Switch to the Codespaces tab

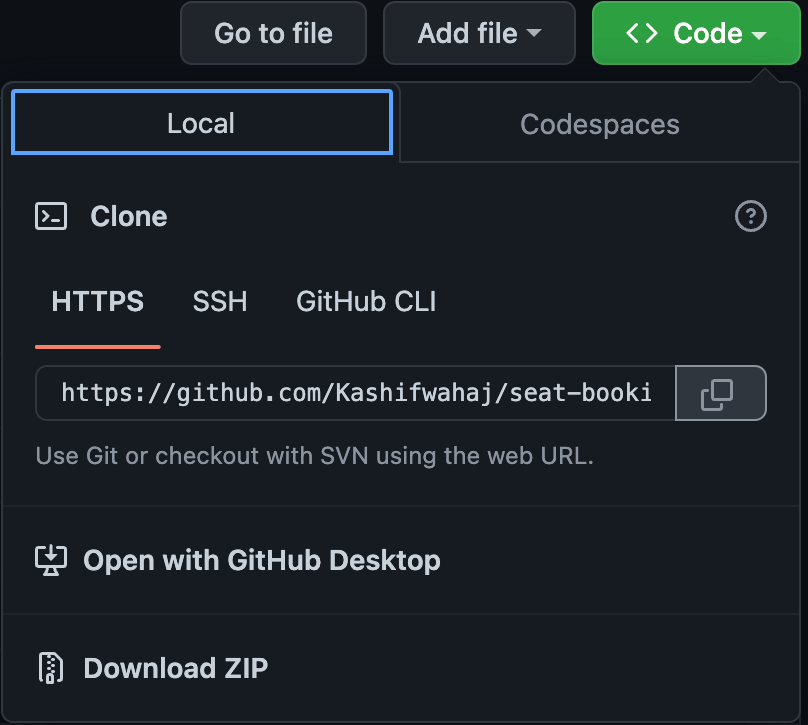[x=600, y=124]
